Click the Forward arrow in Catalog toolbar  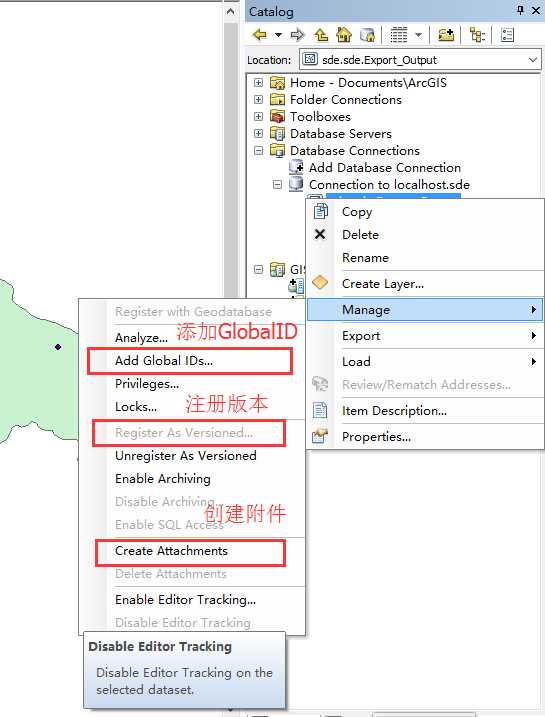(298, 35)
